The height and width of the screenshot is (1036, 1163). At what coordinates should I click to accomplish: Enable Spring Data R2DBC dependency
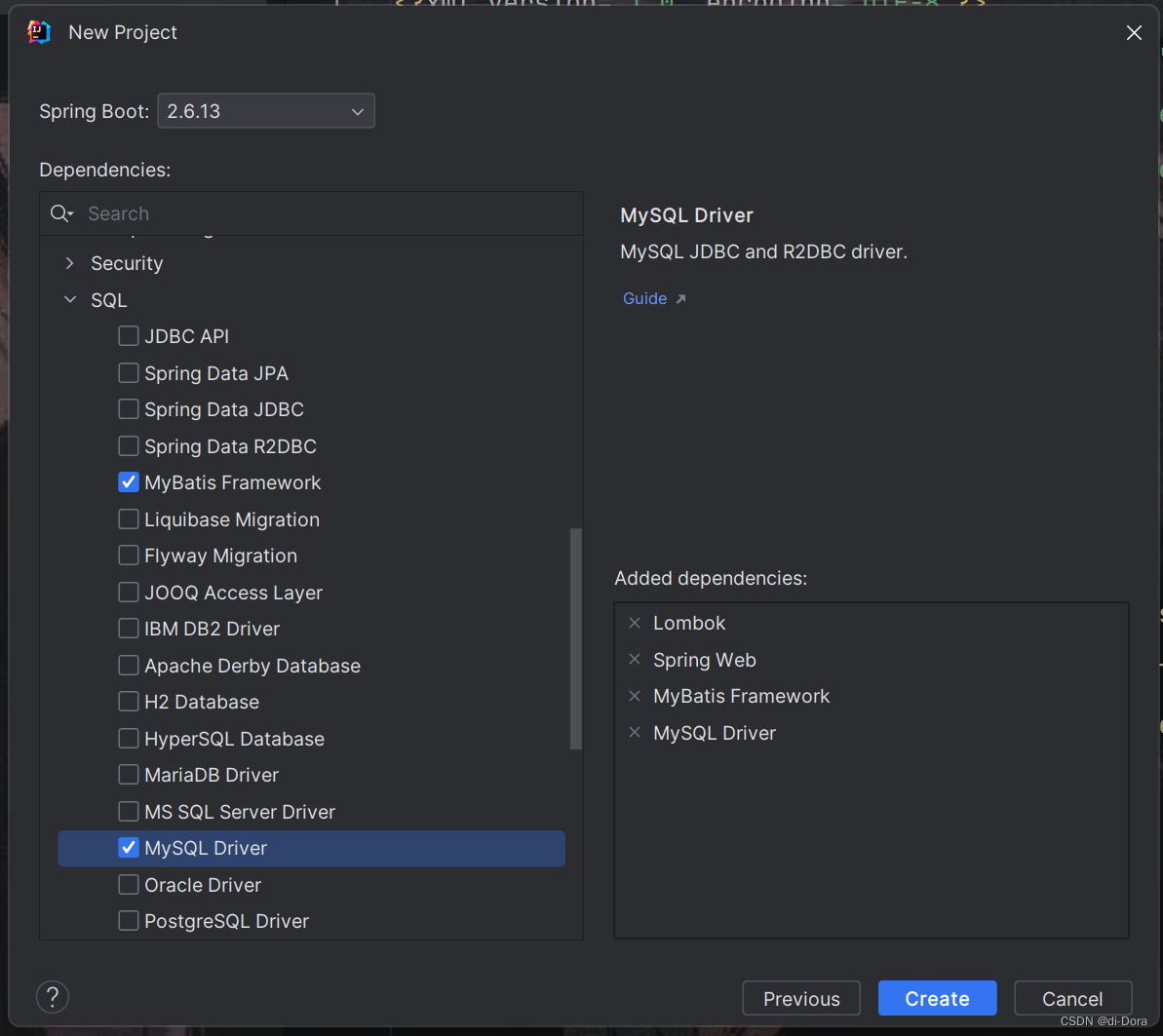pyautogui.click(x=129, y=445)
